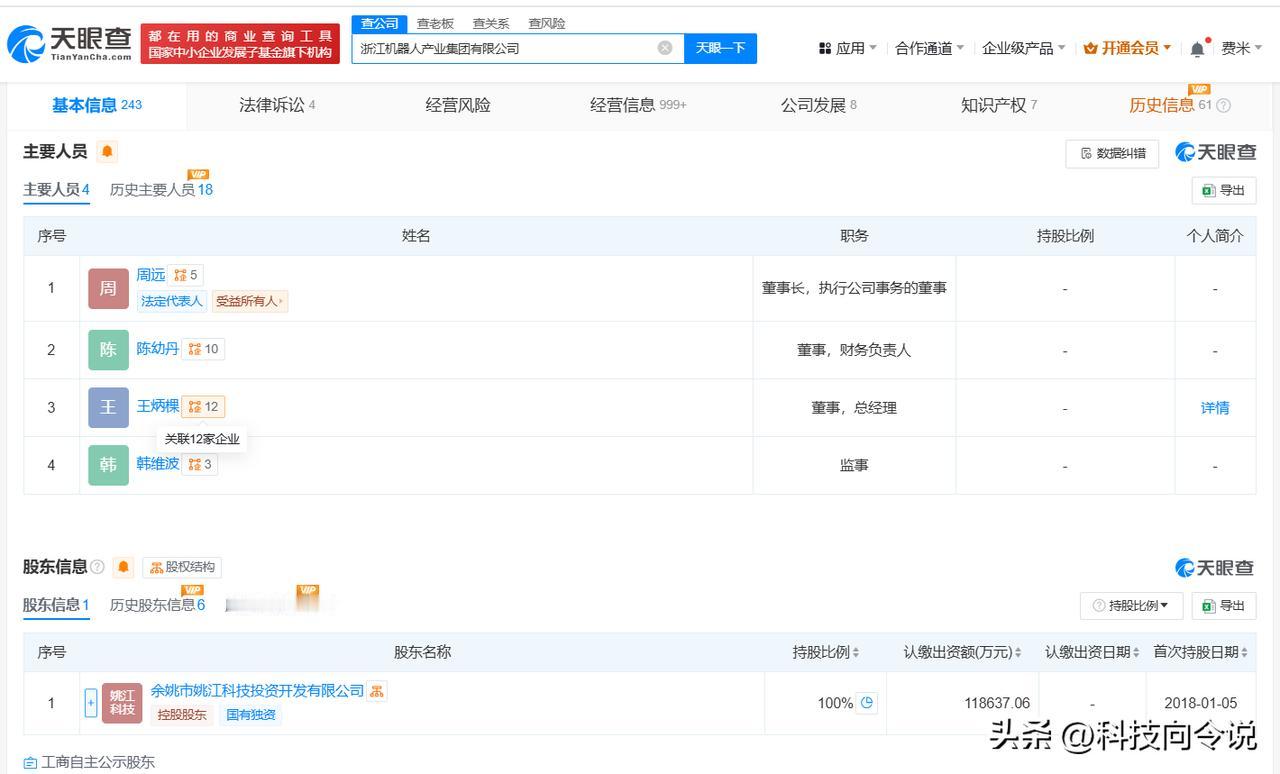1280x774 pixels.
Task: Open the 企业级产品 dropdown menu
Action: click(x=1024, y=48)
